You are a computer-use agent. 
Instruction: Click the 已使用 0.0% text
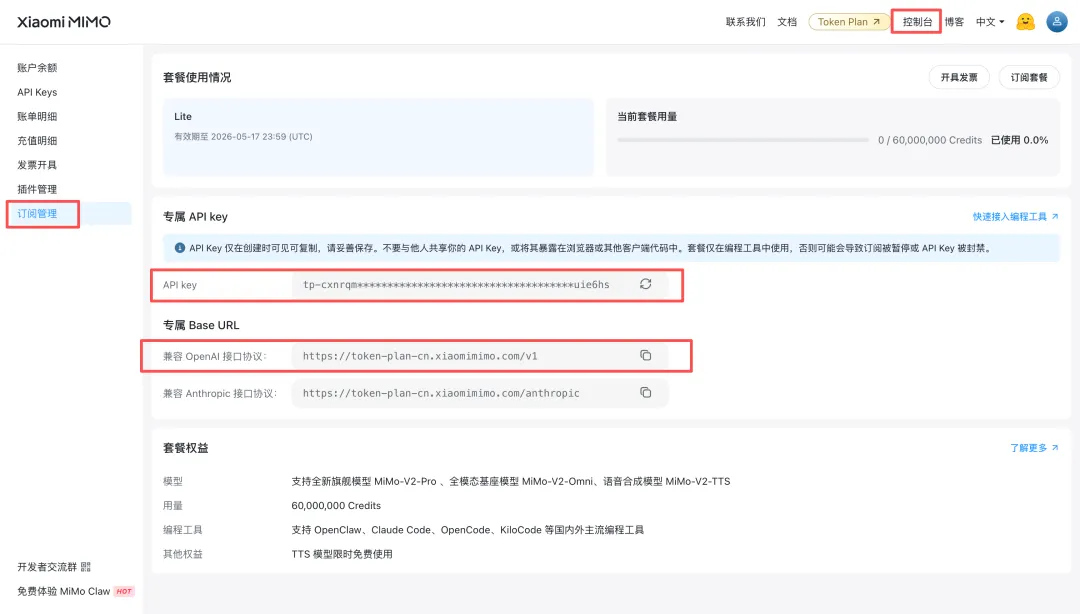click(x=1019, y=140)
